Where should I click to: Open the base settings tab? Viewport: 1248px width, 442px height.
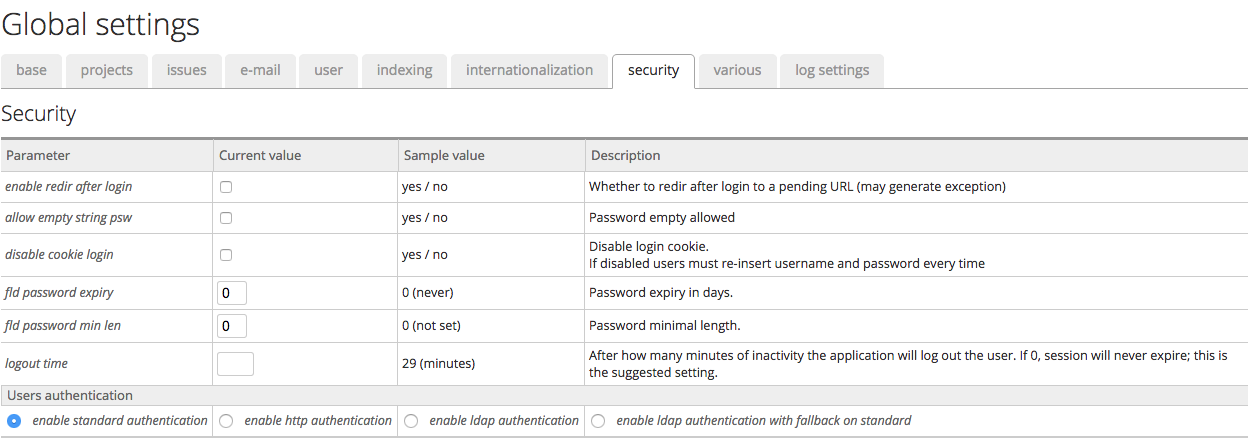(32, 70)
